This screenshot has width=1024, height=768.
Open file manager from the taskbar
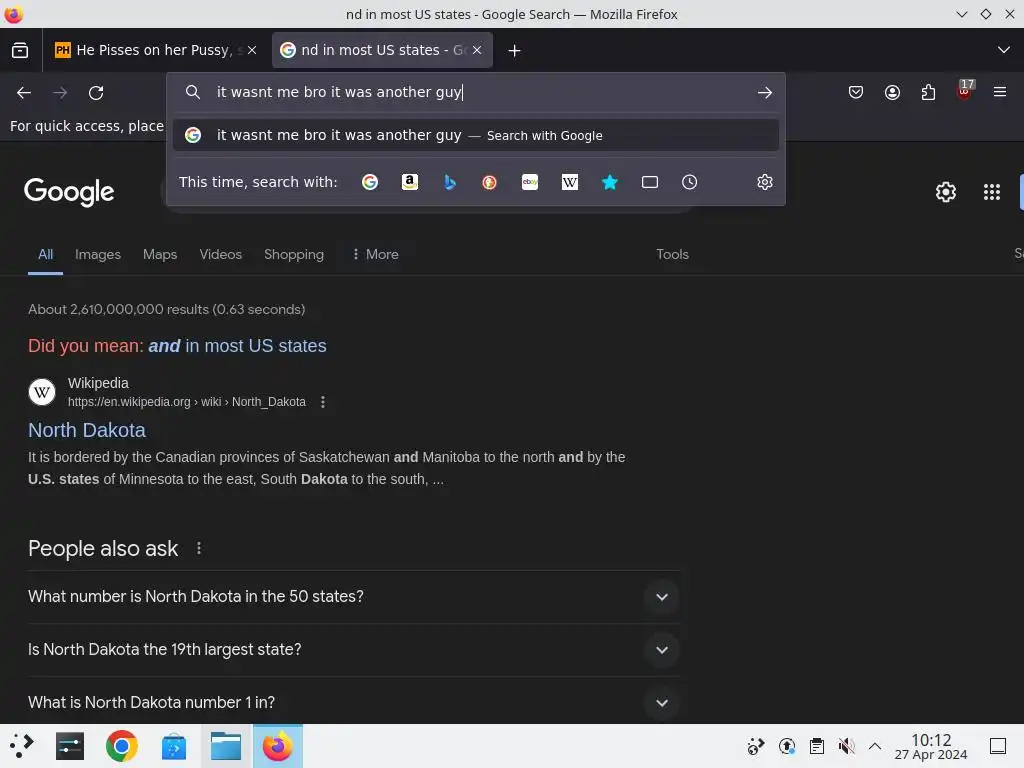click(226, 746)
